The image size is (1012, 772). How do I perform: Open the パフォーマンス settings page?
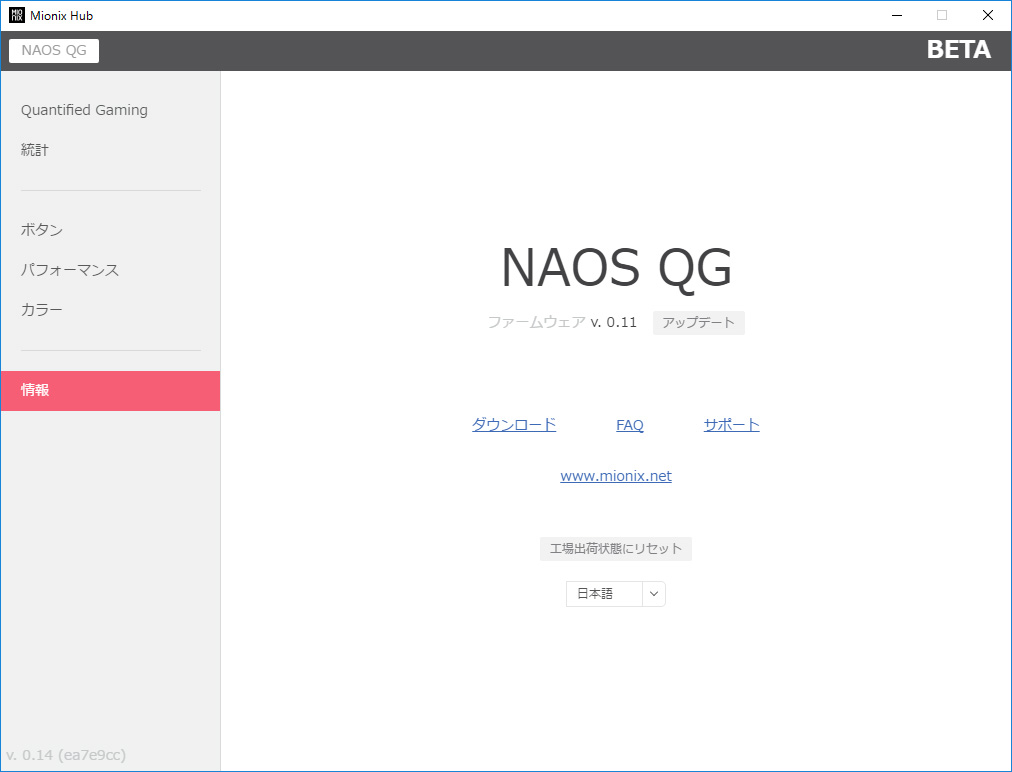click(70, 270)
